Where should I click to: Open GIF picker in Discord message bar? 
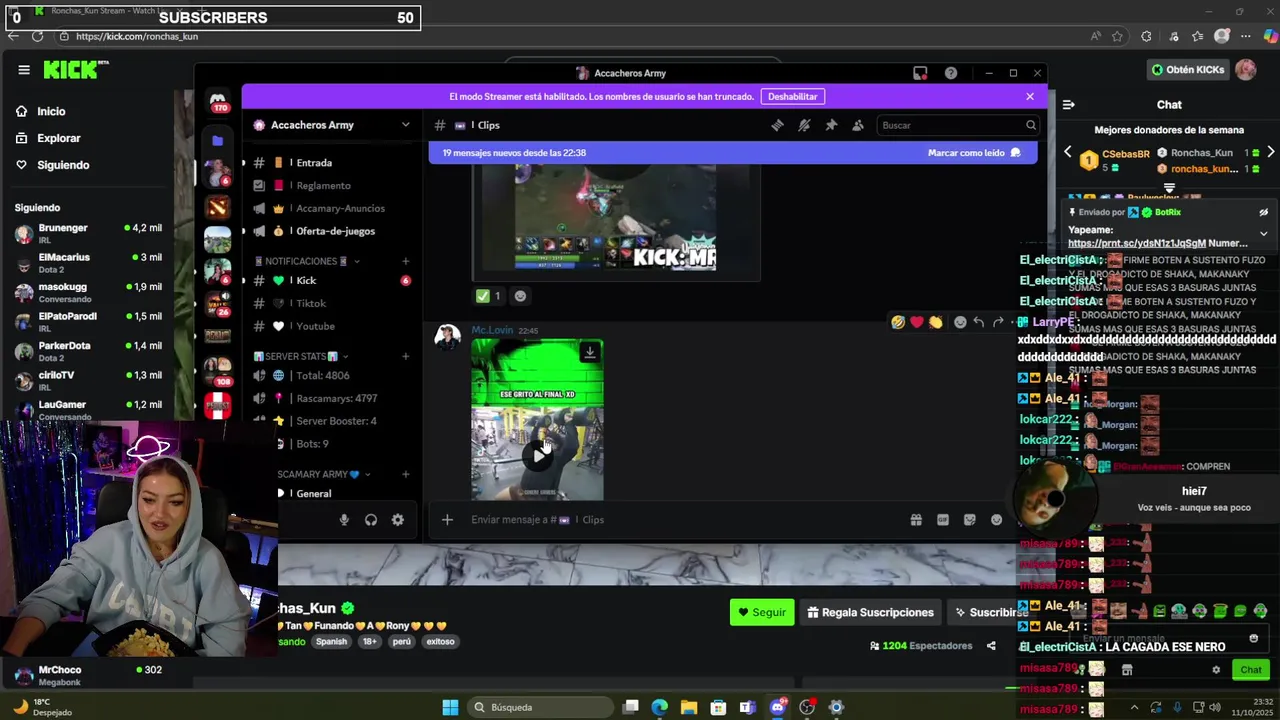(x=943, y=520)
